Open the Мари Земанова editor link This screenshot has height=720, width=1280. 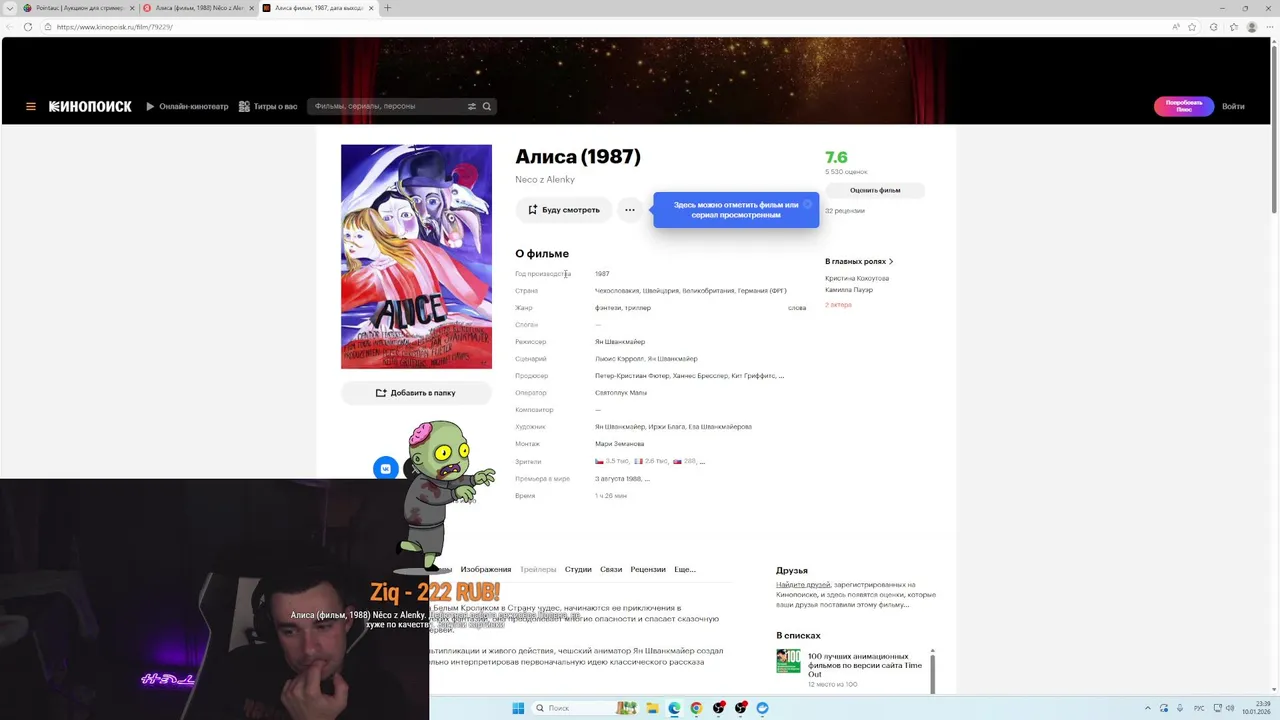click(620, 444)
